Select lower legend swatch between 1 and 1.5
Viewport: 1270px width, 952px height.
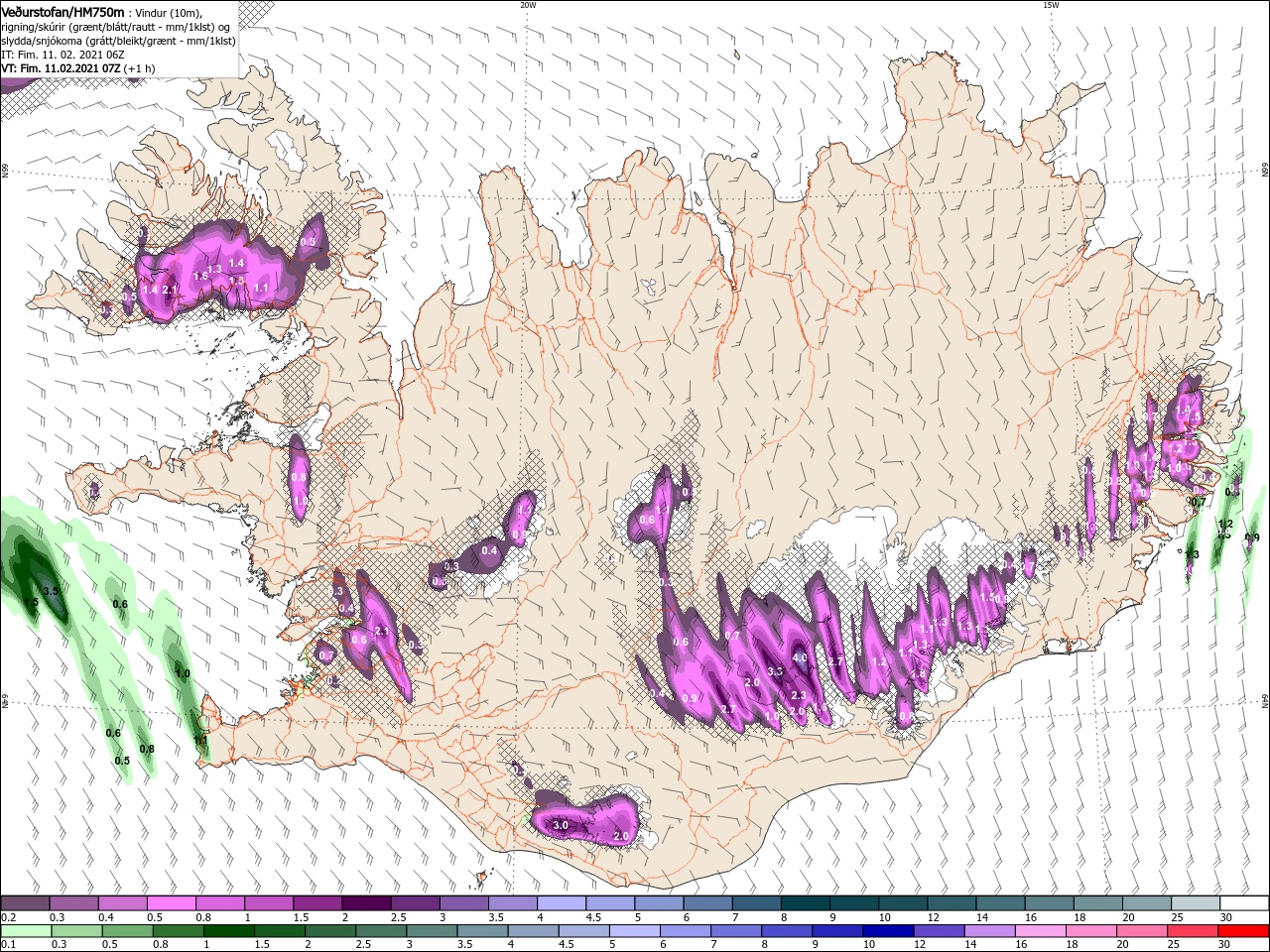(228, 931)
